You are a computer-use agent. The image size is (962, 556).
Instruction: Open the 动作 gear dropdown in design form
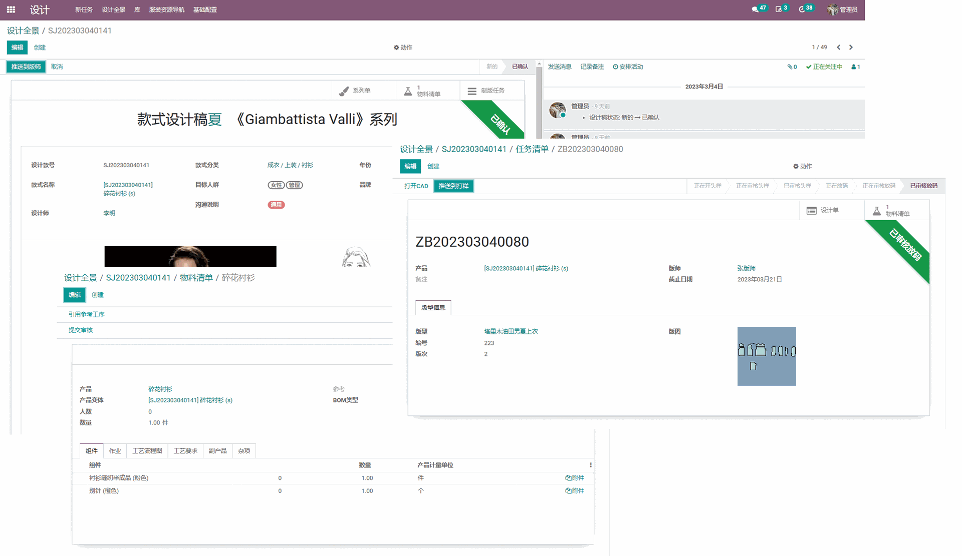click(403, 47)
